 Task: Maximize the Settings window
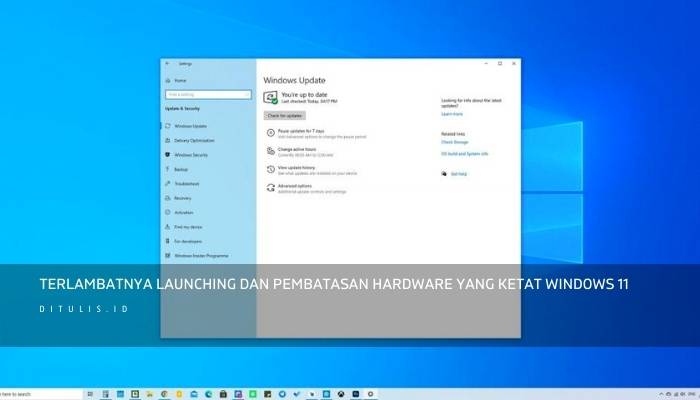[500, 63]
